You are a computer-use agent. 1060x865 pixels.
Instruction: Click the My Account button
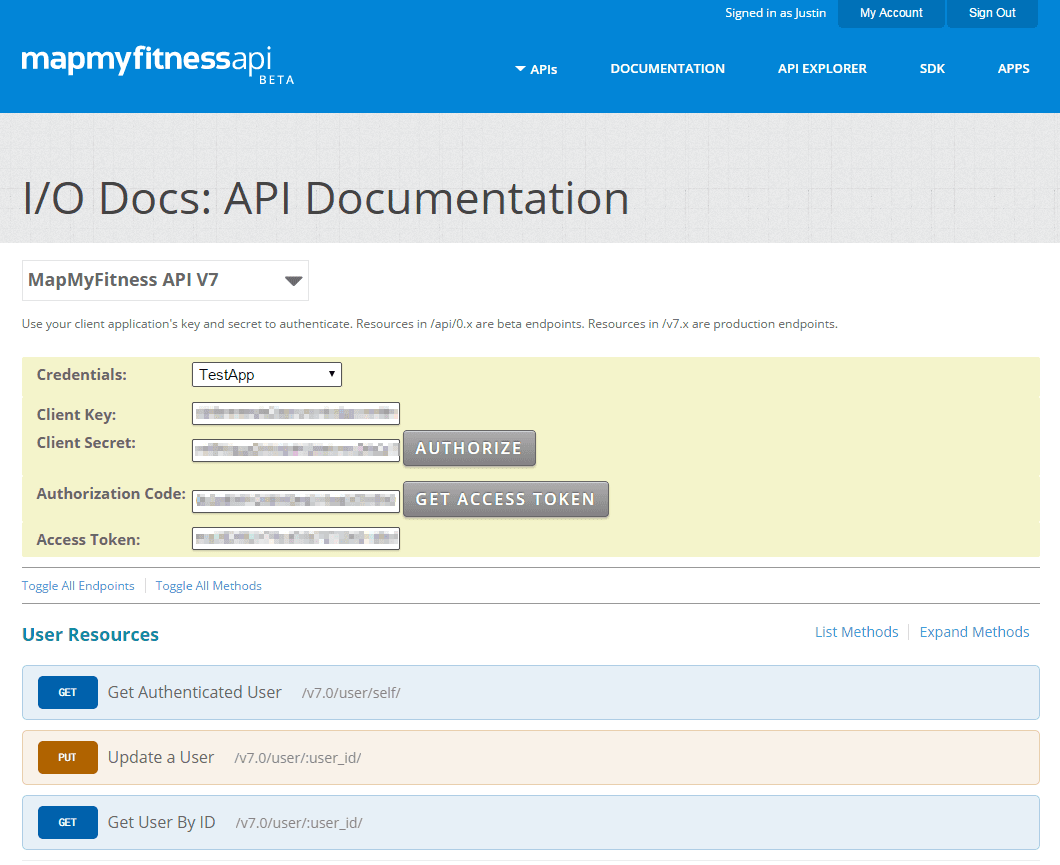(891, 13)
